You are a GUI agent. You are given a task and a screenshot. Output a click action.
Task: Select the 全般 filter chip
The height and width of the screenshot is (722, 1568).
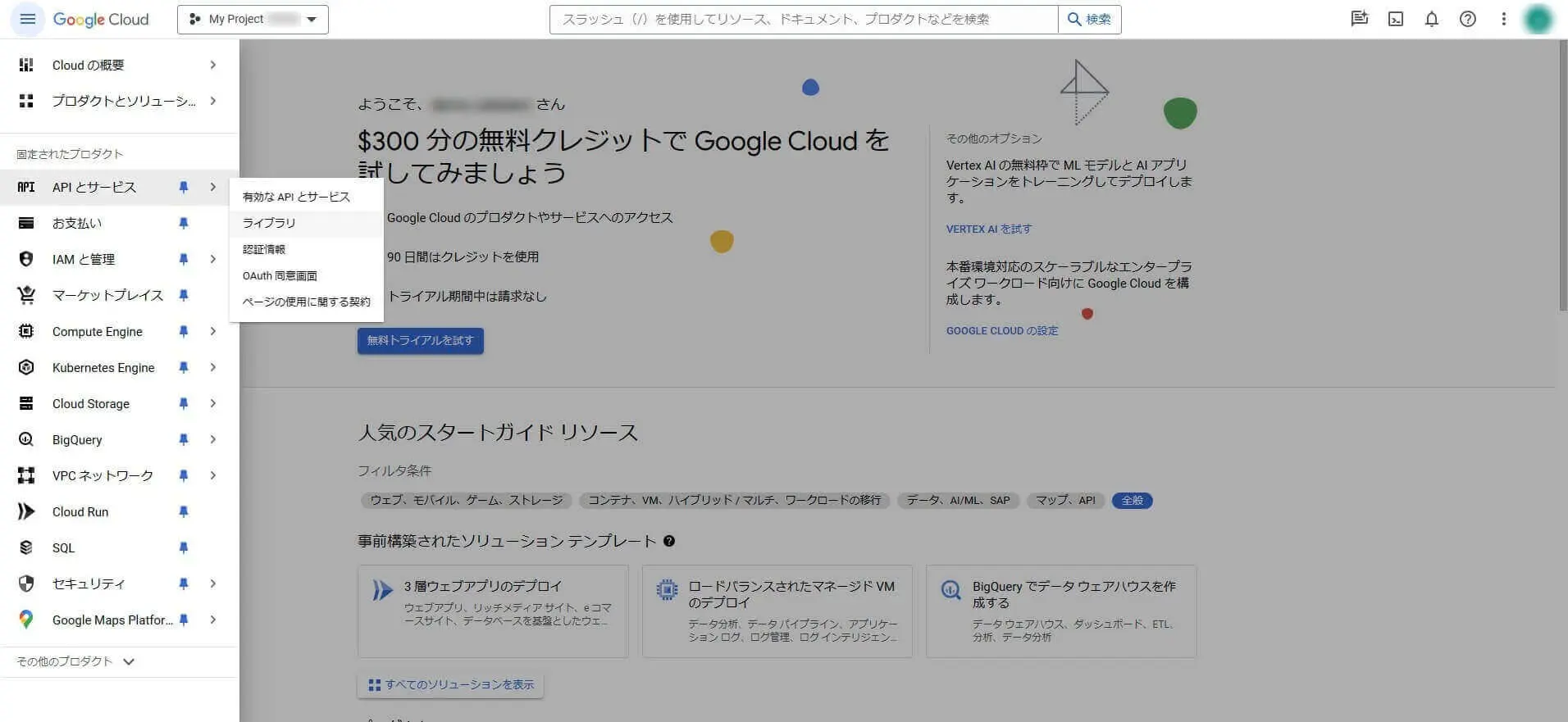click(x=1132, y=500)
